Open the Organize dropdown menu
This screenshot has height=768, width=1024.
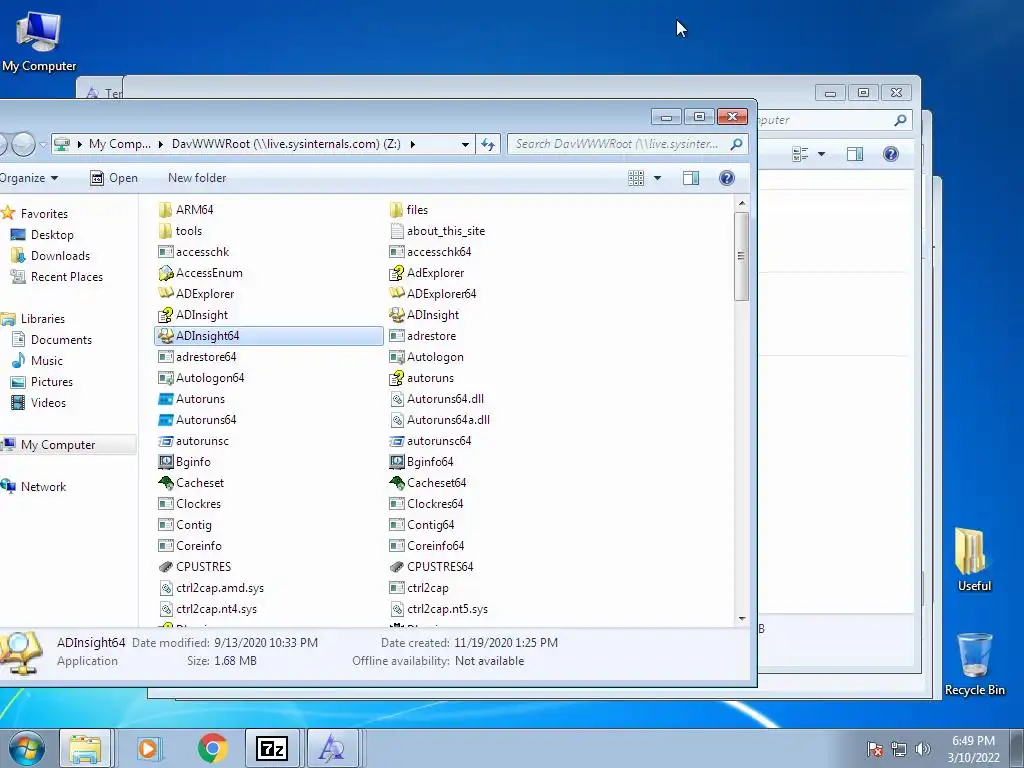coord(29,178)
